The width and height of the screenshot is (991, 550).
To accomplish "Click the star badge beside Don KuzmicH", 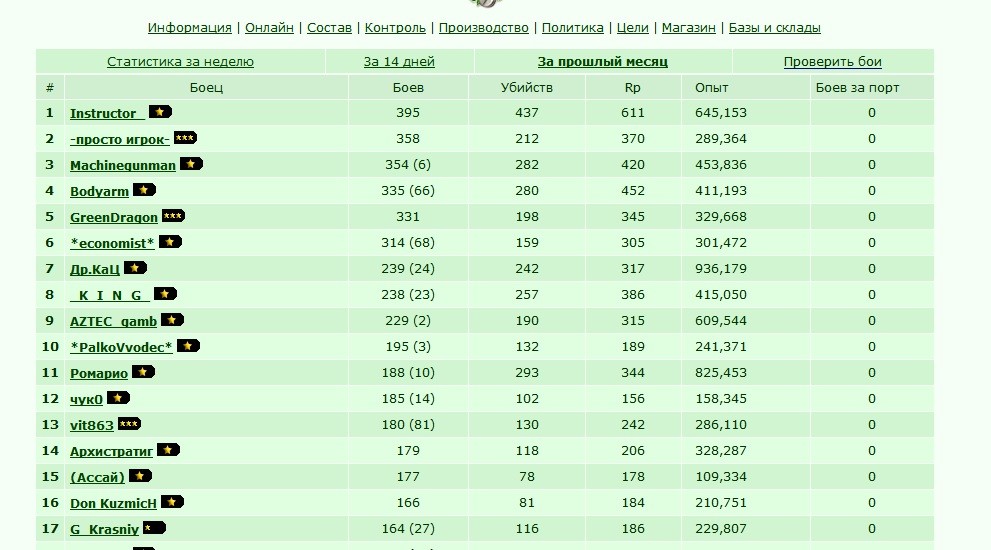I will tap(172, 502).
